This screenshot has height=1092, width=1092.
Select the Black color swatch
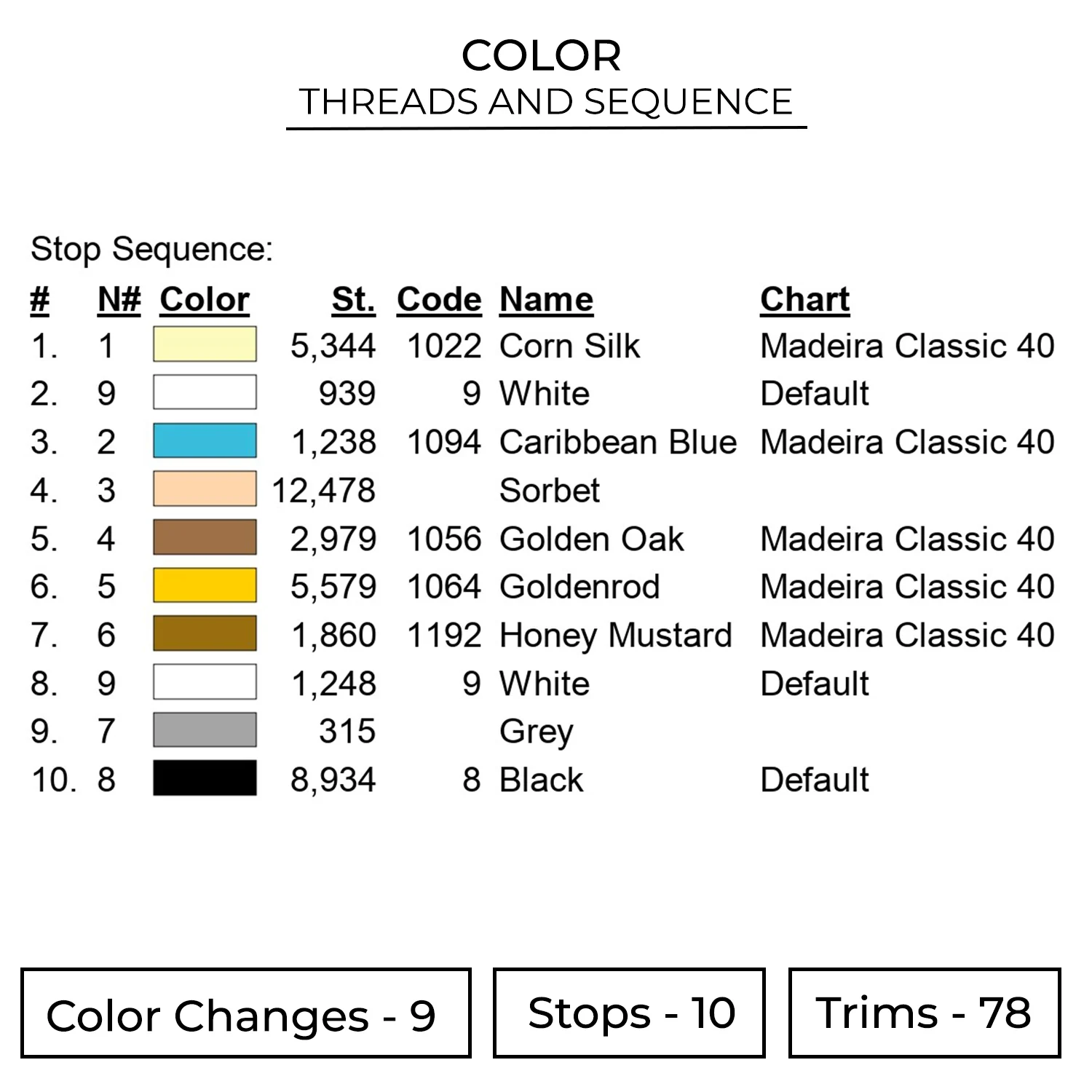click(205, 779)
